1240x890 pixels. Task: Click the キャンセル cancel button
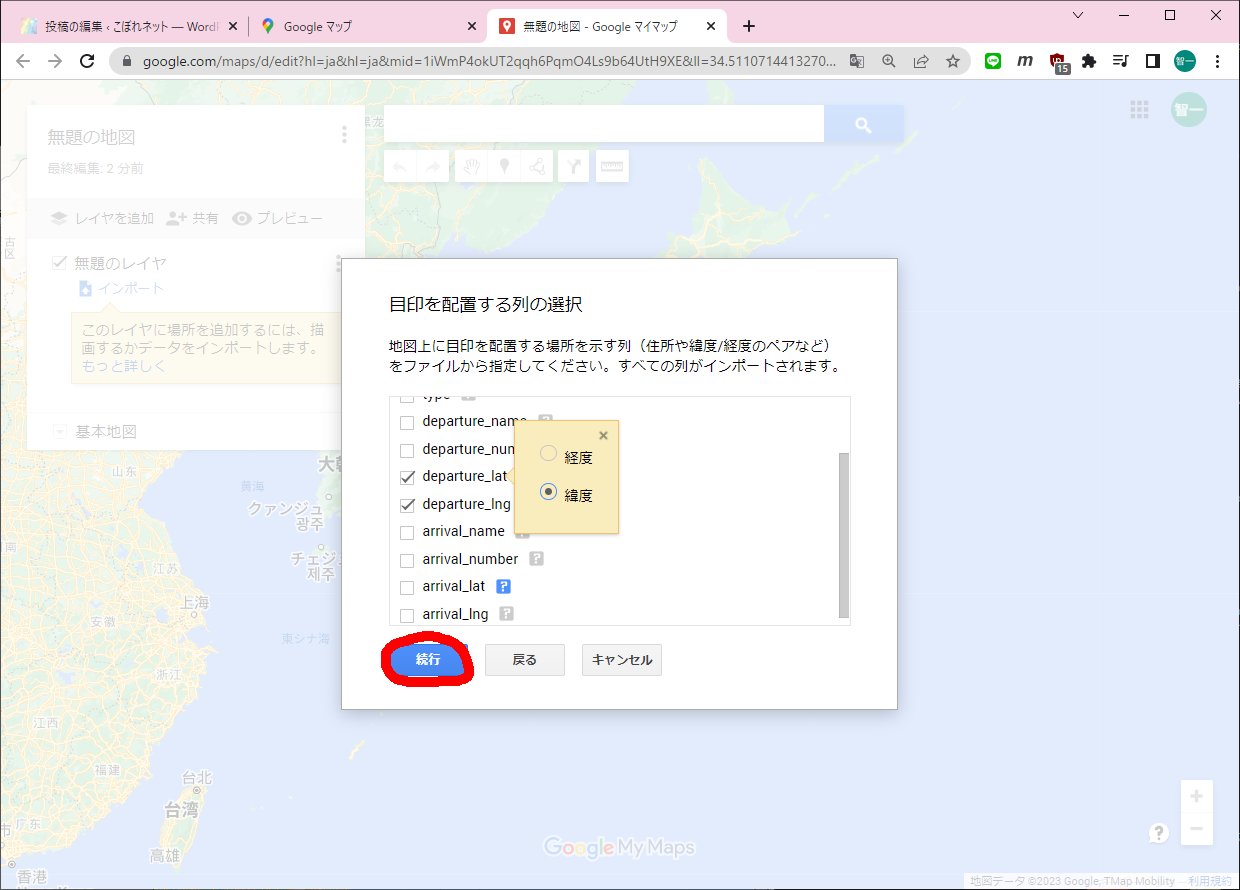[621, 660]
